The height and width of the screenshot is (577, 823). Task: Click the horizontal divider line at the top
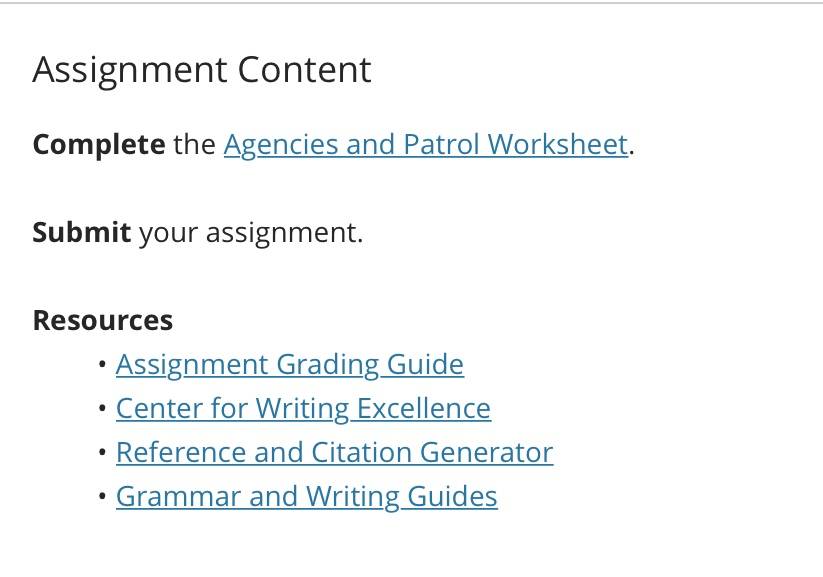[412, 3]
